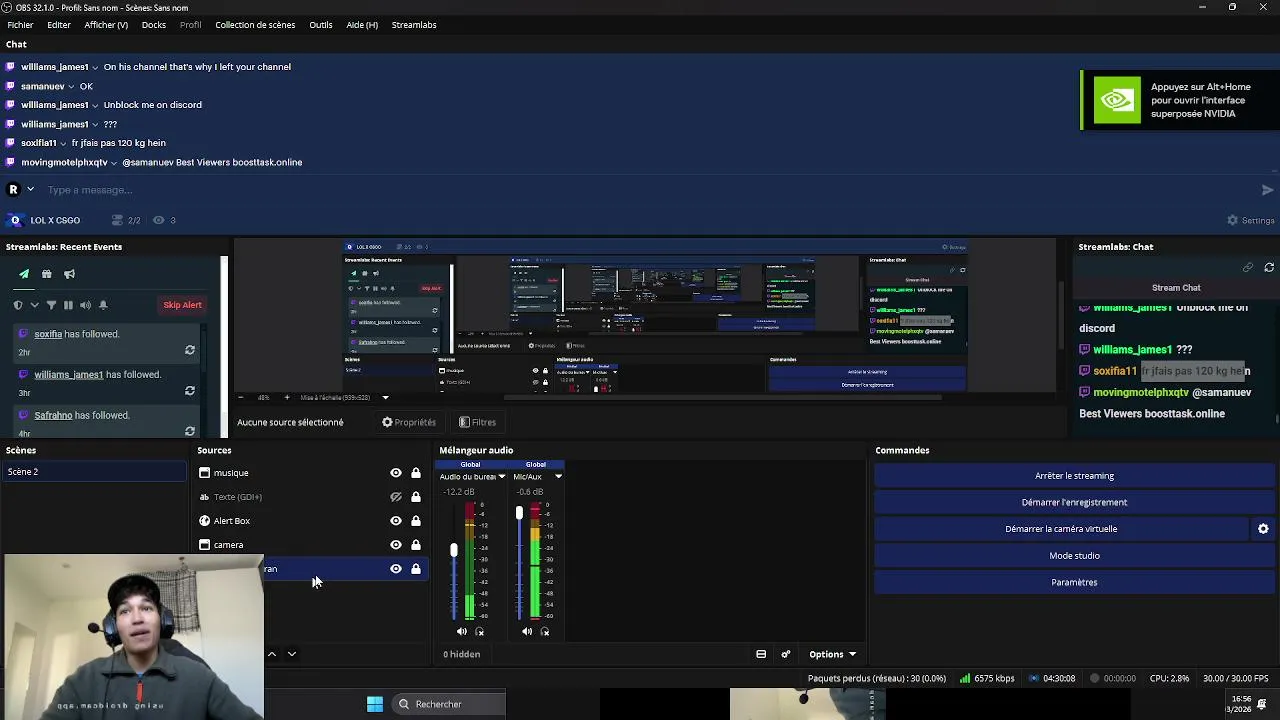Image resolution: width=1280 pixels, height=720 pixels.
Task: Expand the chat identity badge dropdown
Action: coord(30,189)
